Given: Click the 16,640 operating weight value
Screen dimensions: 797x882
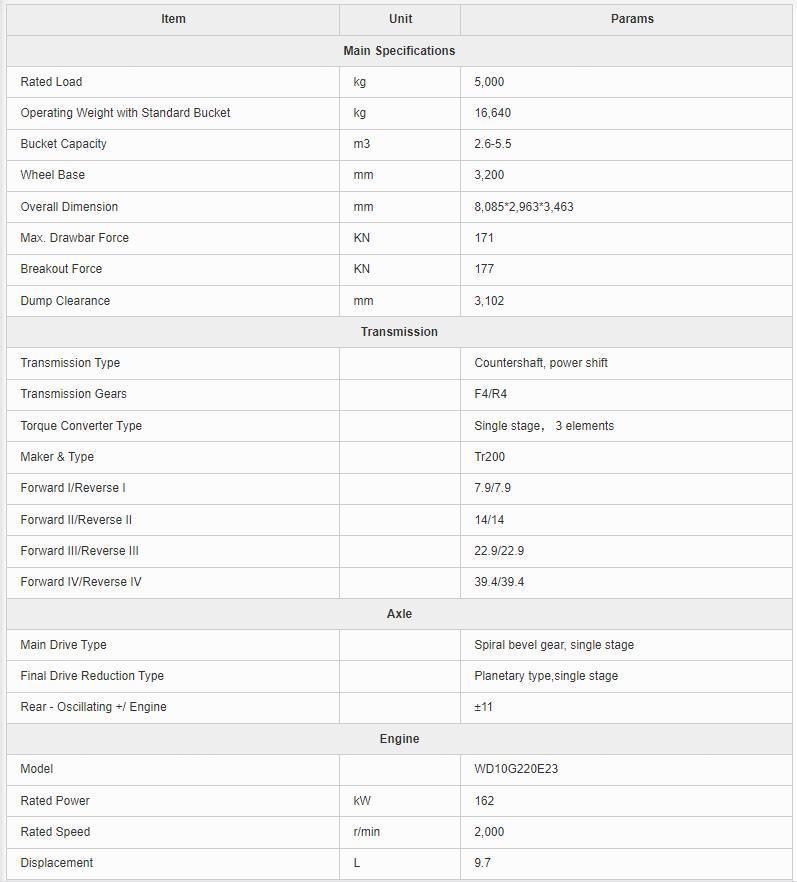Looking at the screenshot, I should tap(493, 113).
